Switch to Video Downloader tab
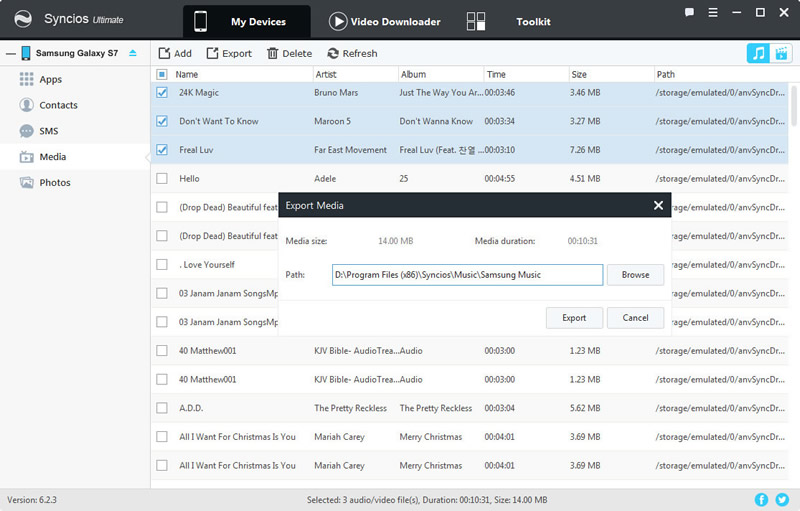 point(385,21)
